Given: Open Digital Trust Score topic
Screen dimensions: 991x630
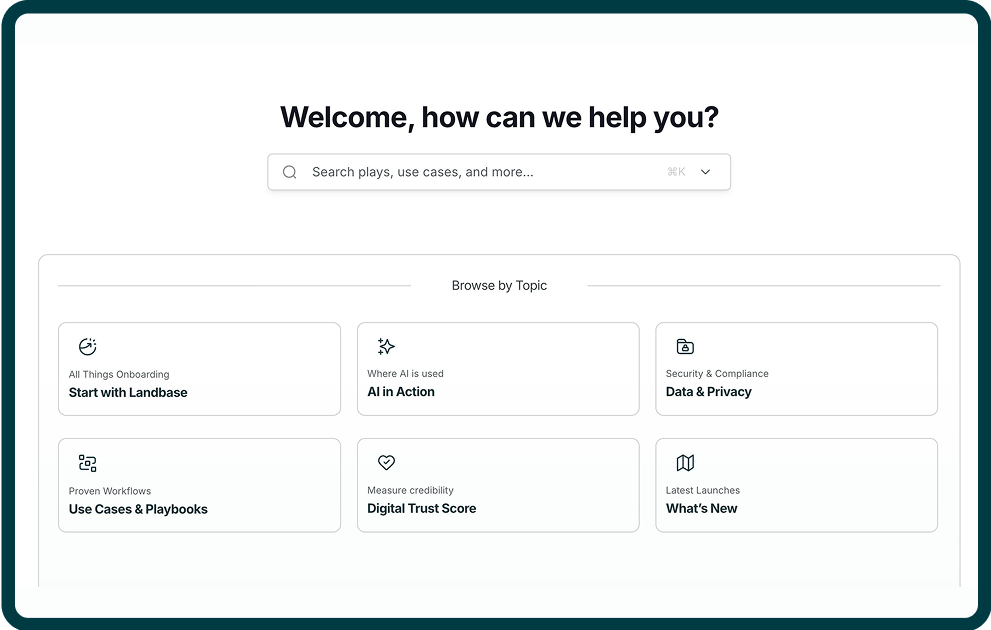Looking at the screenshot, I should [x=498, y=485].
